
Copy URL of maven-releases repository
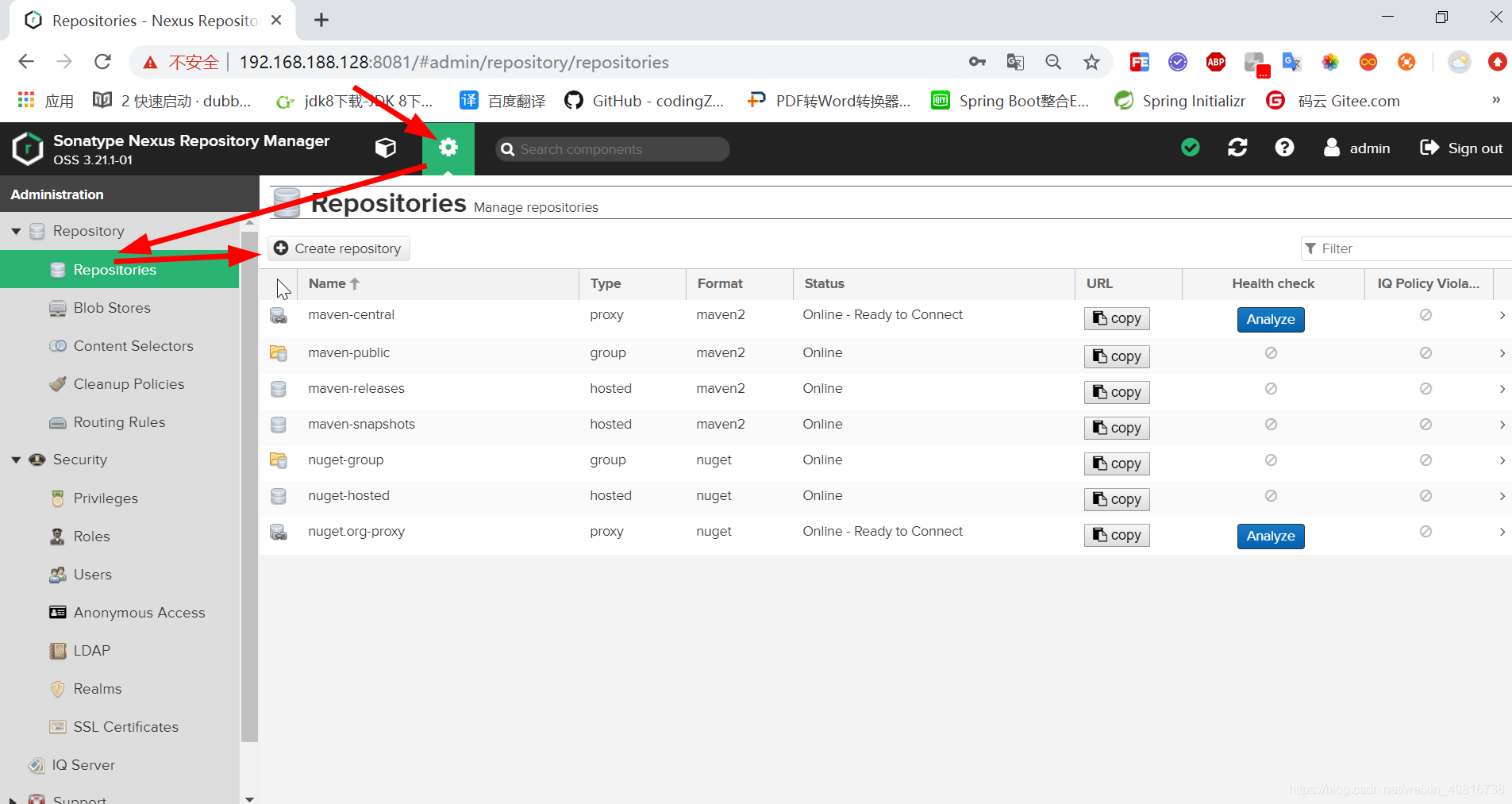(1117, 392)
